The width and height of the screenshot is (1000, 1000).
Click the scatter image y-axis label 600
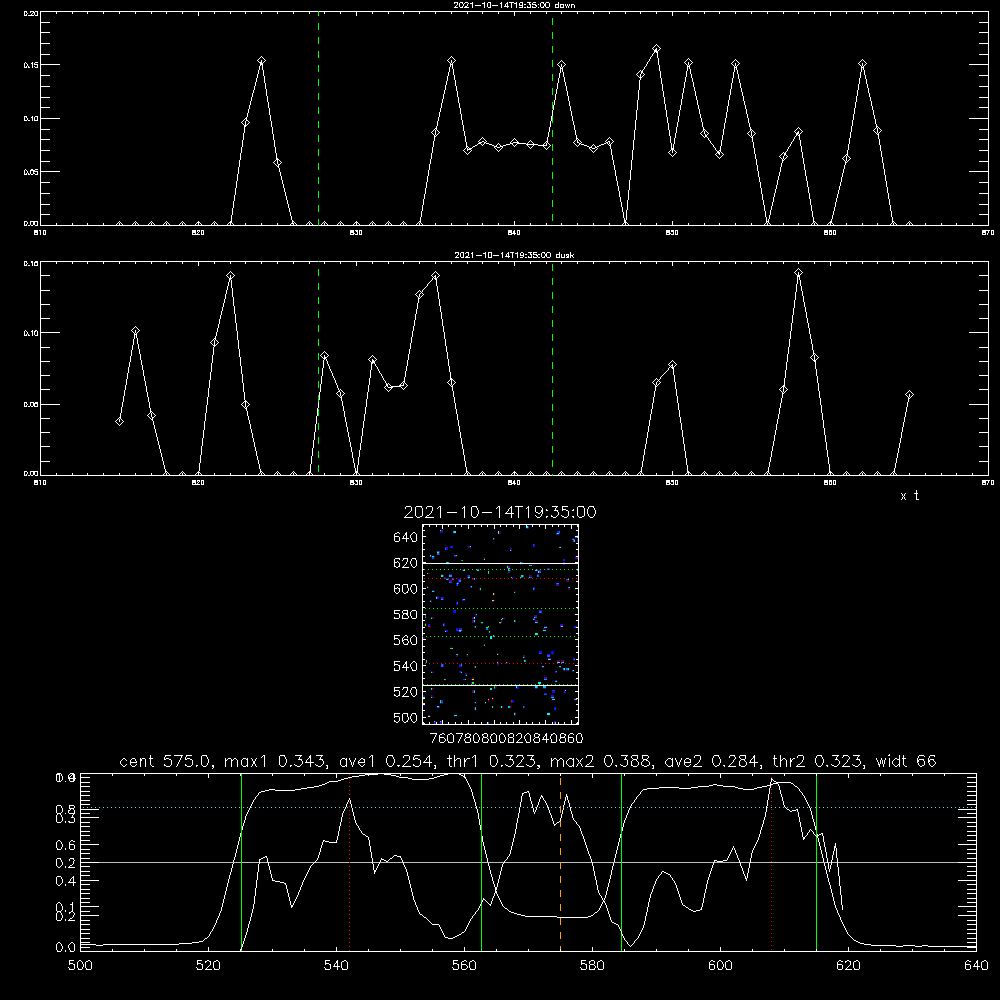click(406, 589)
